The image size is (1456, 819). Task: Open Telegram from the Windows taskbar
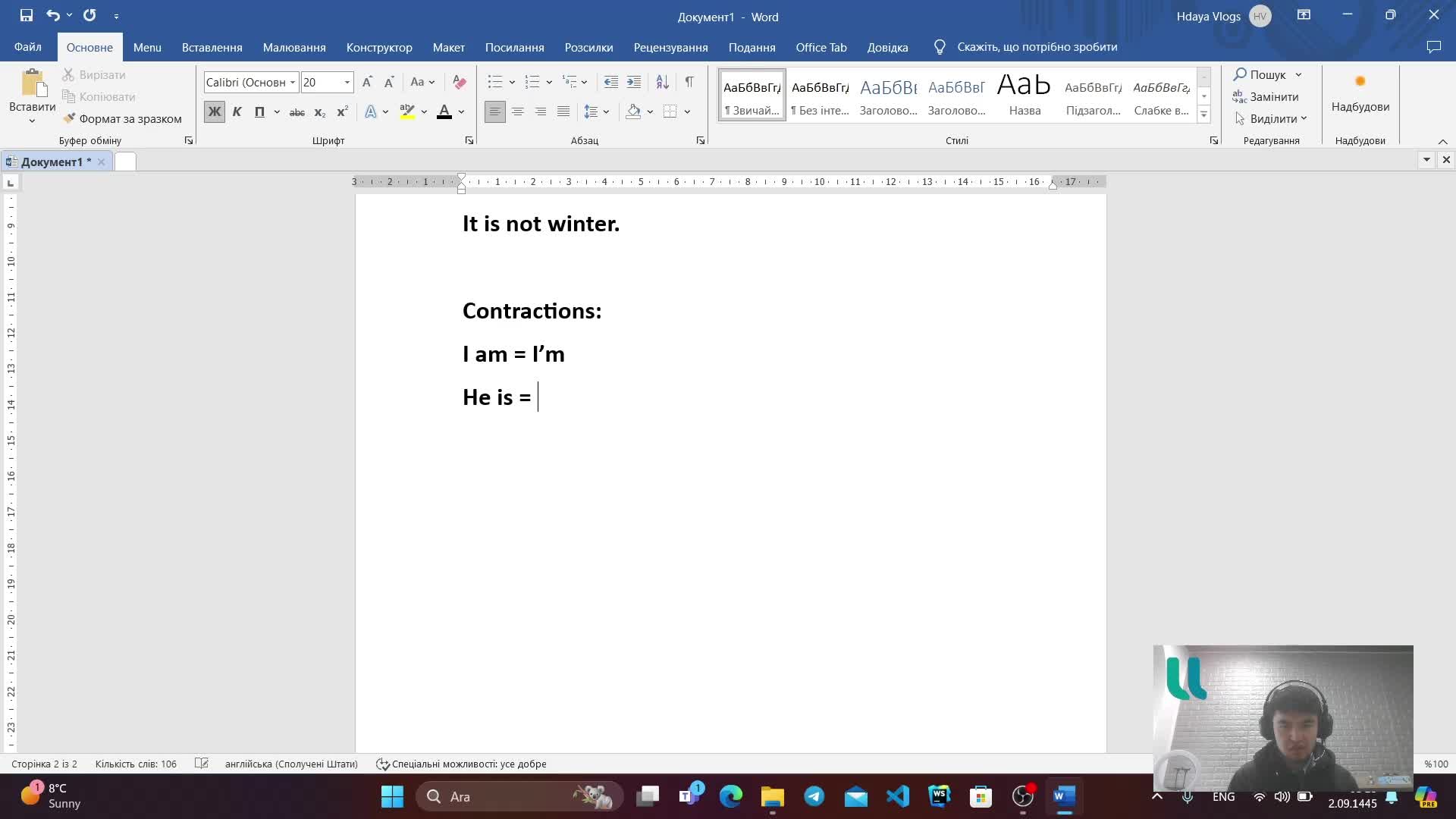click(x=814, y=796)
